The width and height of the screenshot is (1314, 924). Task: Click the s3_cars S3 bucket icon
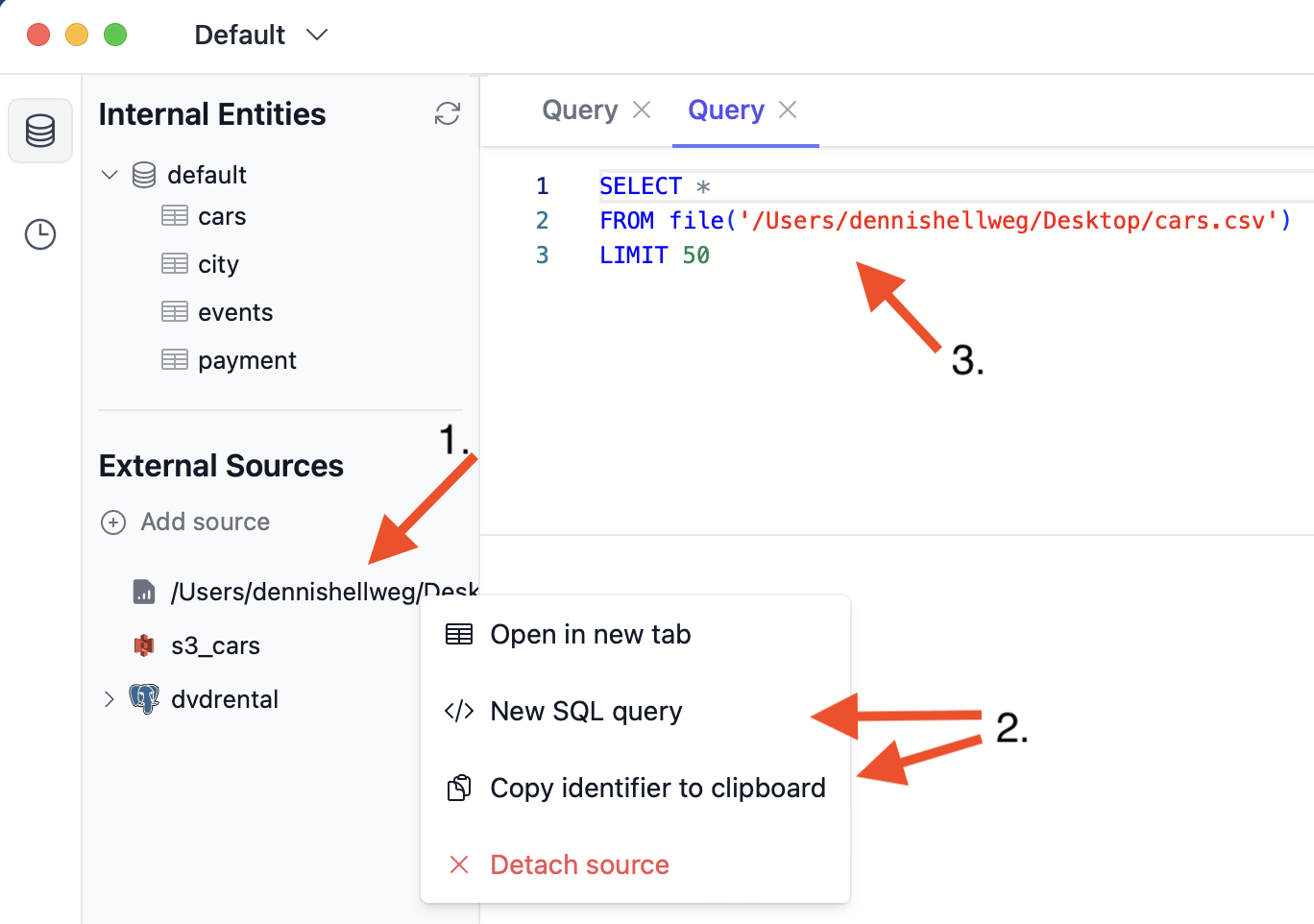tap(144, 645)
